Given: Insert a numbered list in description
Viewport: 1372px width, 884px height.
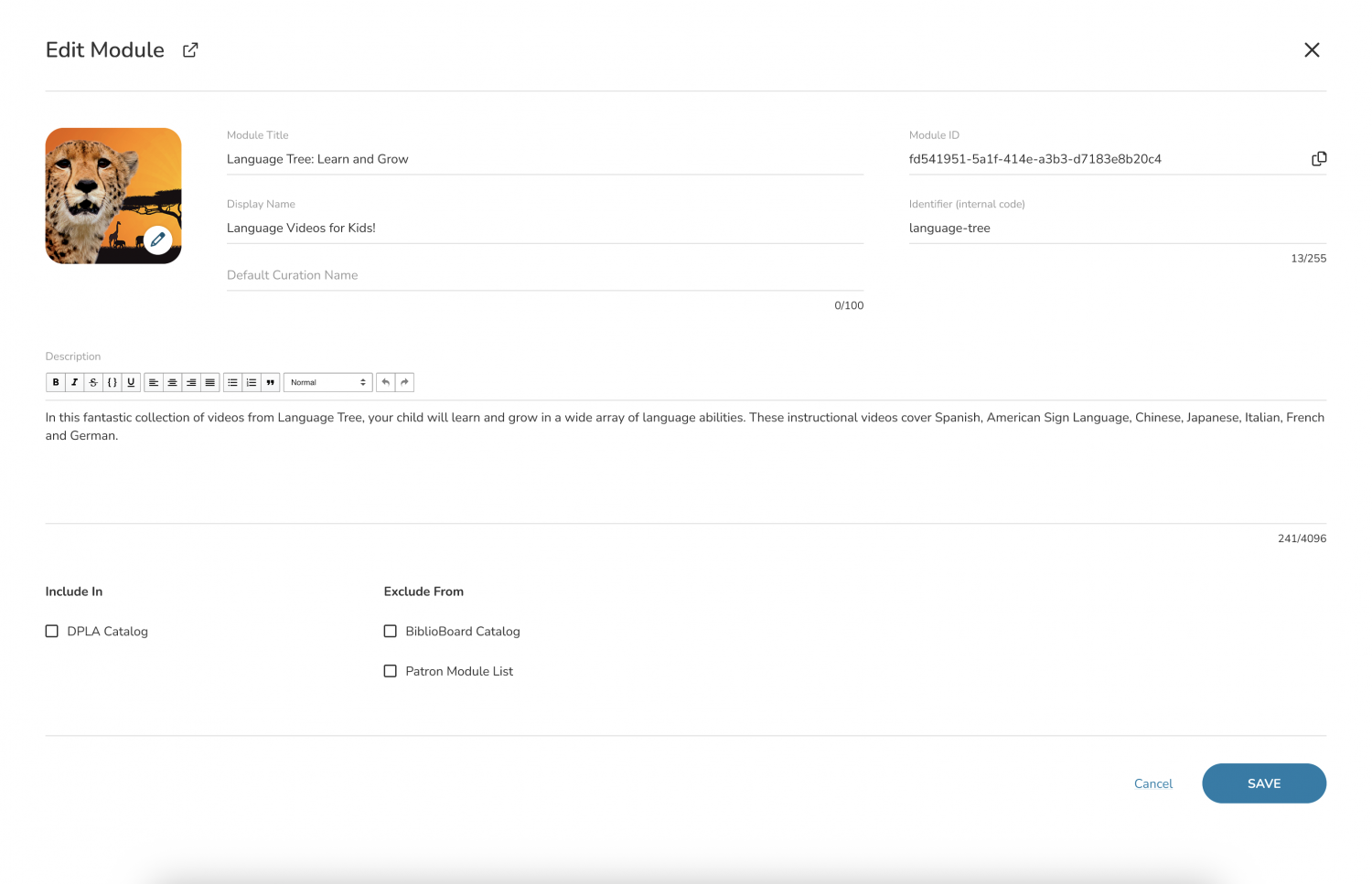Looking at the screenshot, I should [252, 382].
